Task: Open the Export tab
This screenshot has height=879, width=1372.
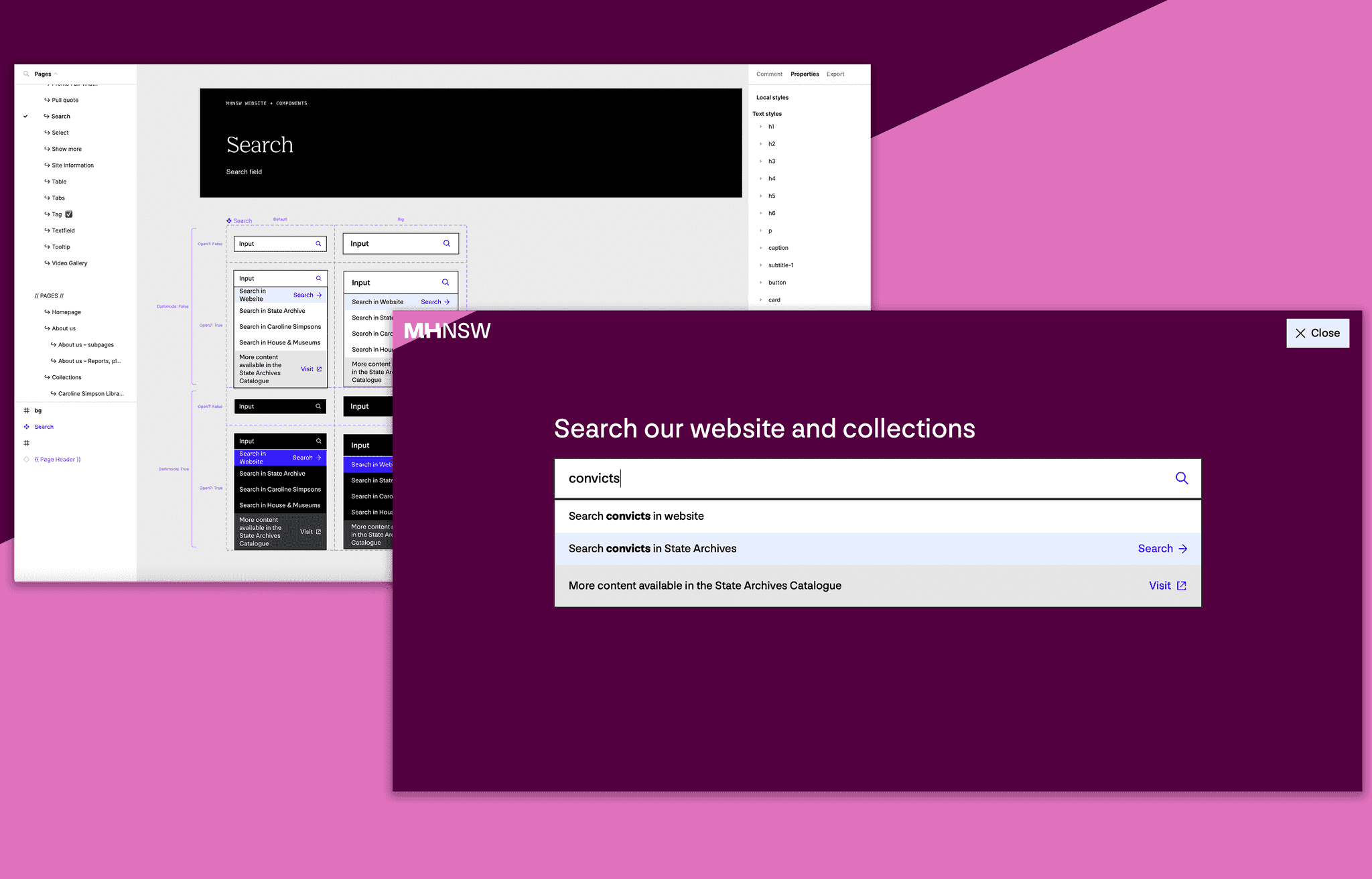Action: pos(835,74)
